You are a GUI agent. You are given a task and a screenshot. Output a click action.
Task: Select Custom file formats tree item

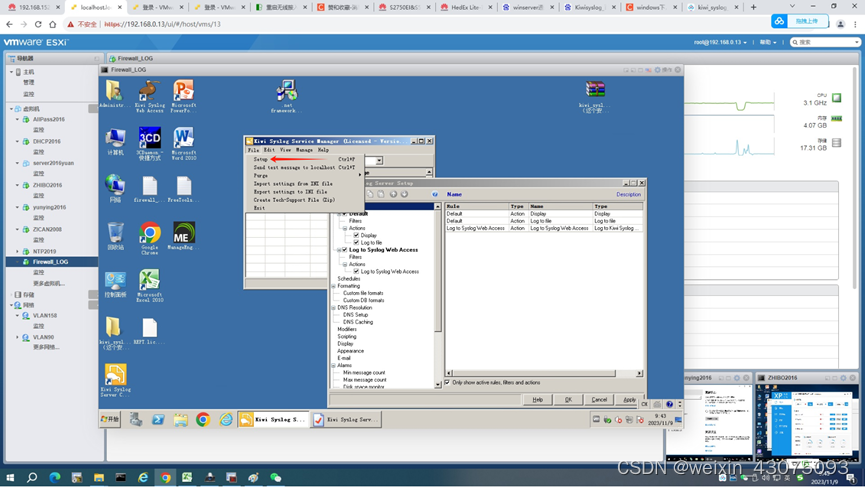[363, 293]
